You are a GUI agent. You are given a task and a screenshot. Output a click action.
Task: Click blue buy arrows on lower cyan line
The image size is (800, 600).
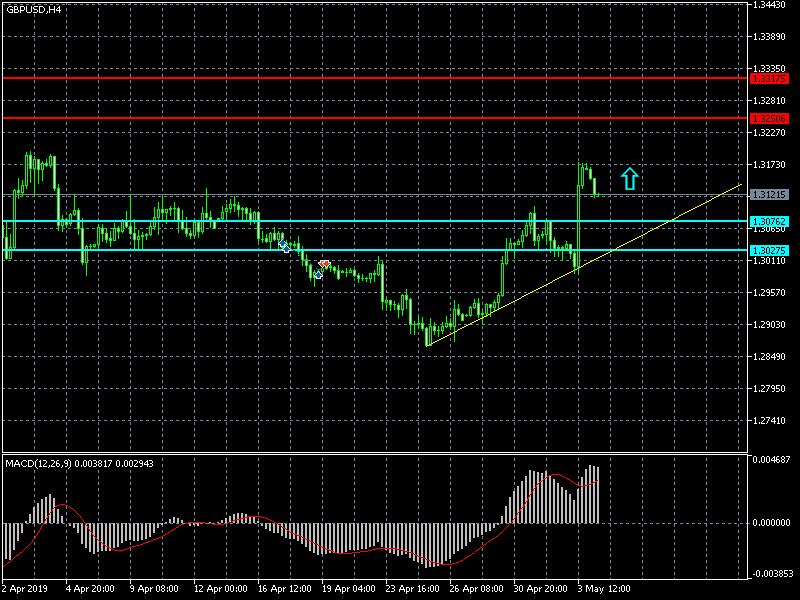284,245
